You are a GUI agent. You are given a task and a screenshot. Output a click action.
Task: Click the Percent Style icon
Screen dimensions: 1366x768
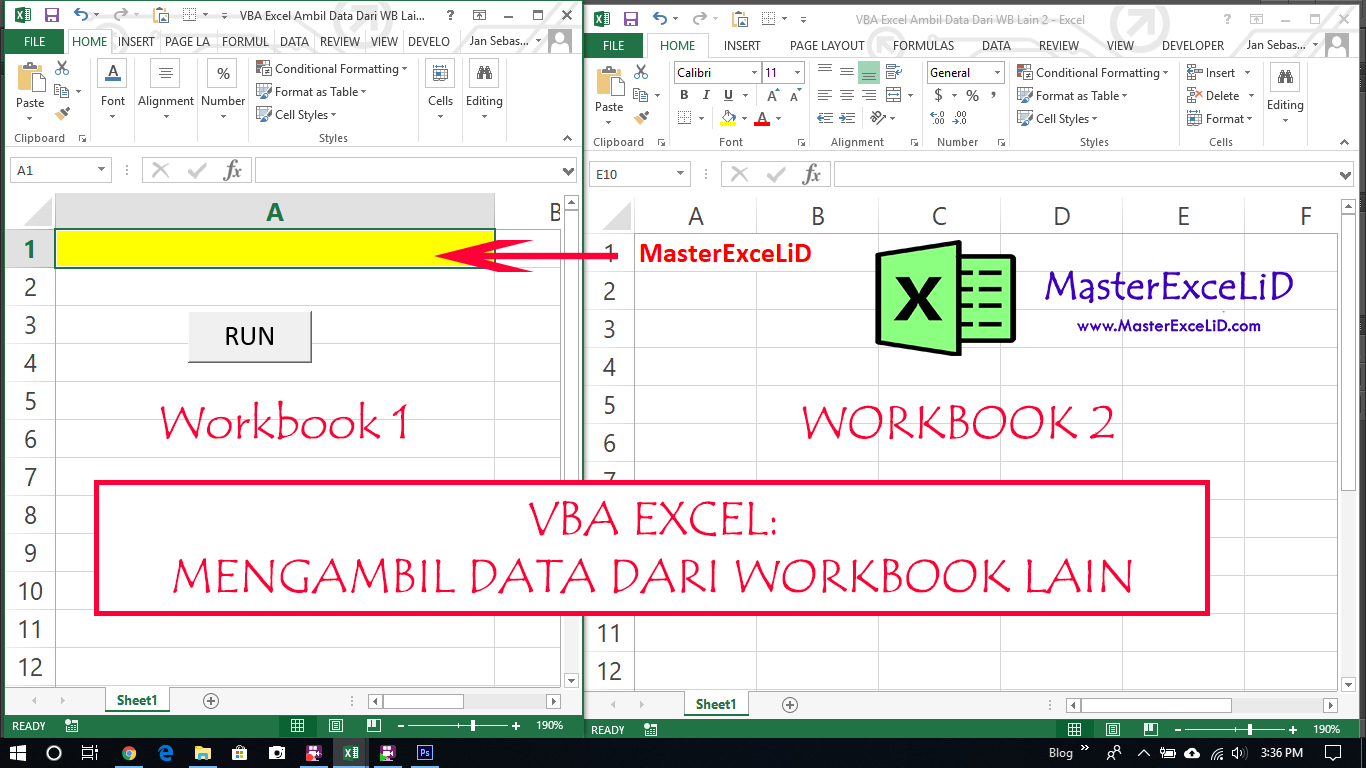[x=972, y=95]
